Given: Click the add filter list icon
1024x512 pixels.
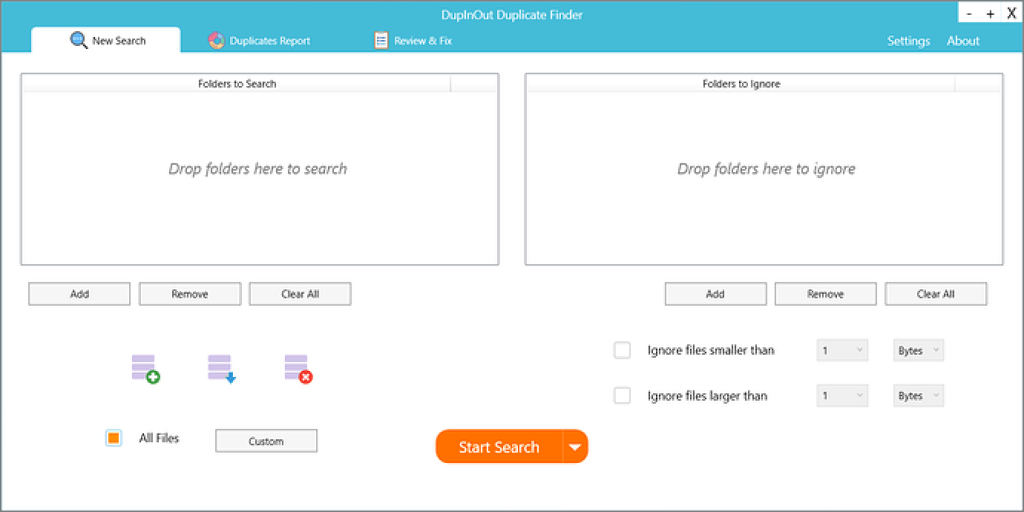Looking at the screenshot, I should click(x=146, y=369).
